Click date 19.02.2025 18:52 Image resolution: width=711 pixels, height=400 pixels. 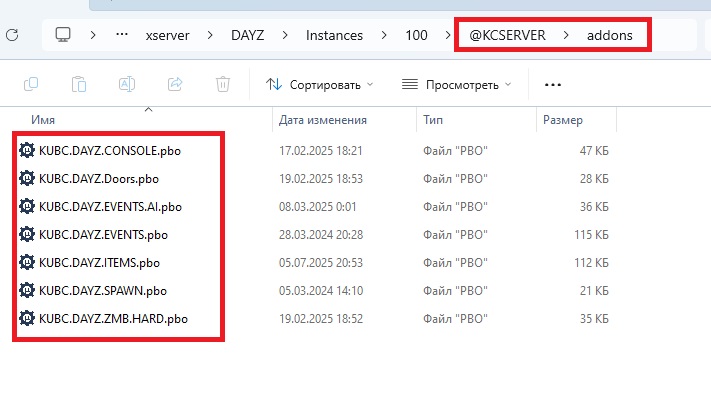coord(321,319)
